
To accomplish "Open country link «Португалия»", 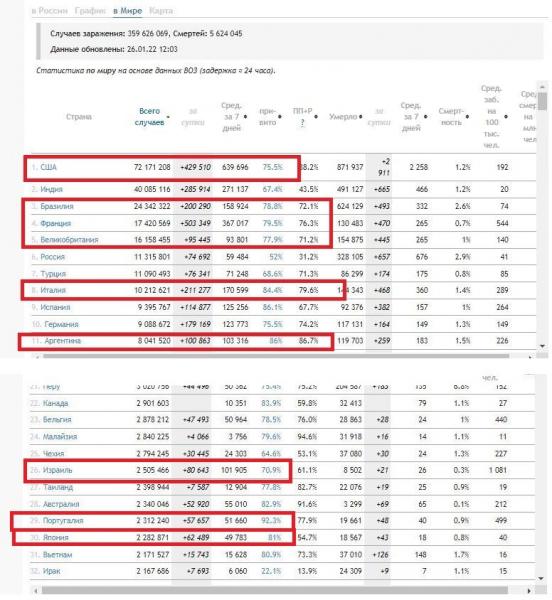I will [63, 520].
